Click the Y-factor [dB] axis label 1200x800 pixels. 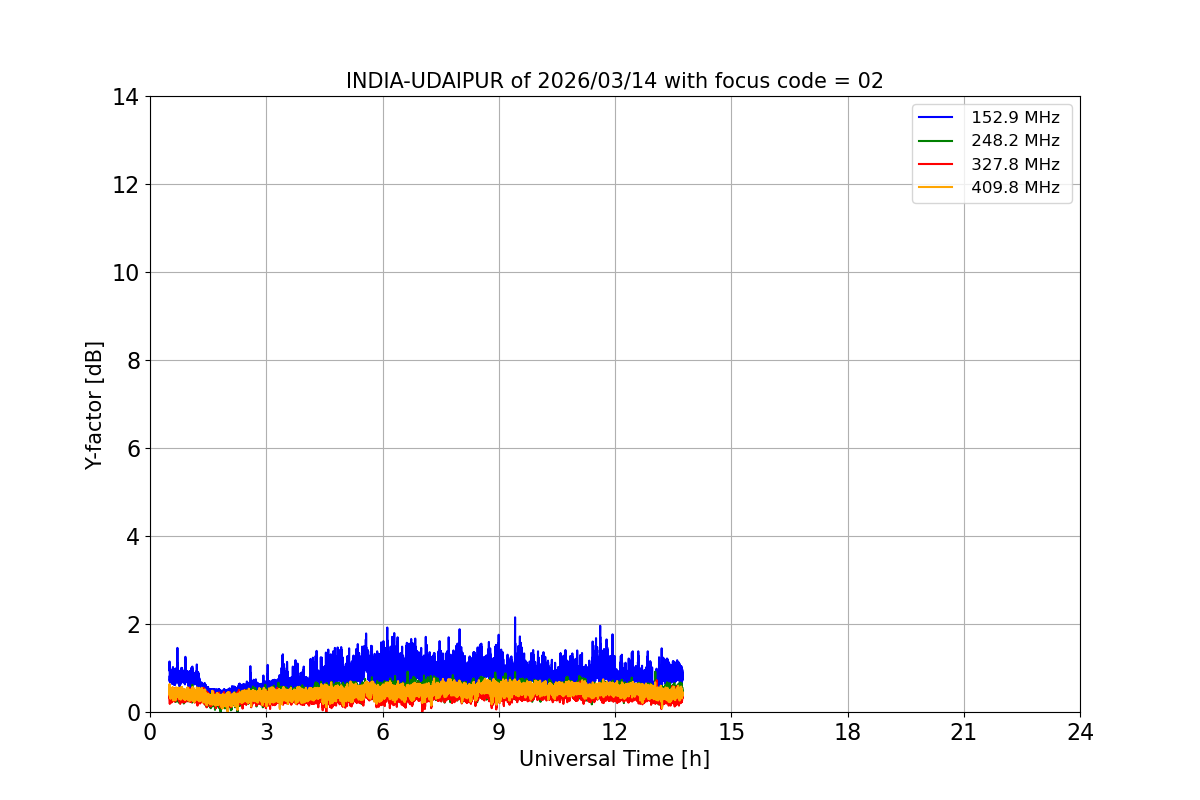click(94, 405)
